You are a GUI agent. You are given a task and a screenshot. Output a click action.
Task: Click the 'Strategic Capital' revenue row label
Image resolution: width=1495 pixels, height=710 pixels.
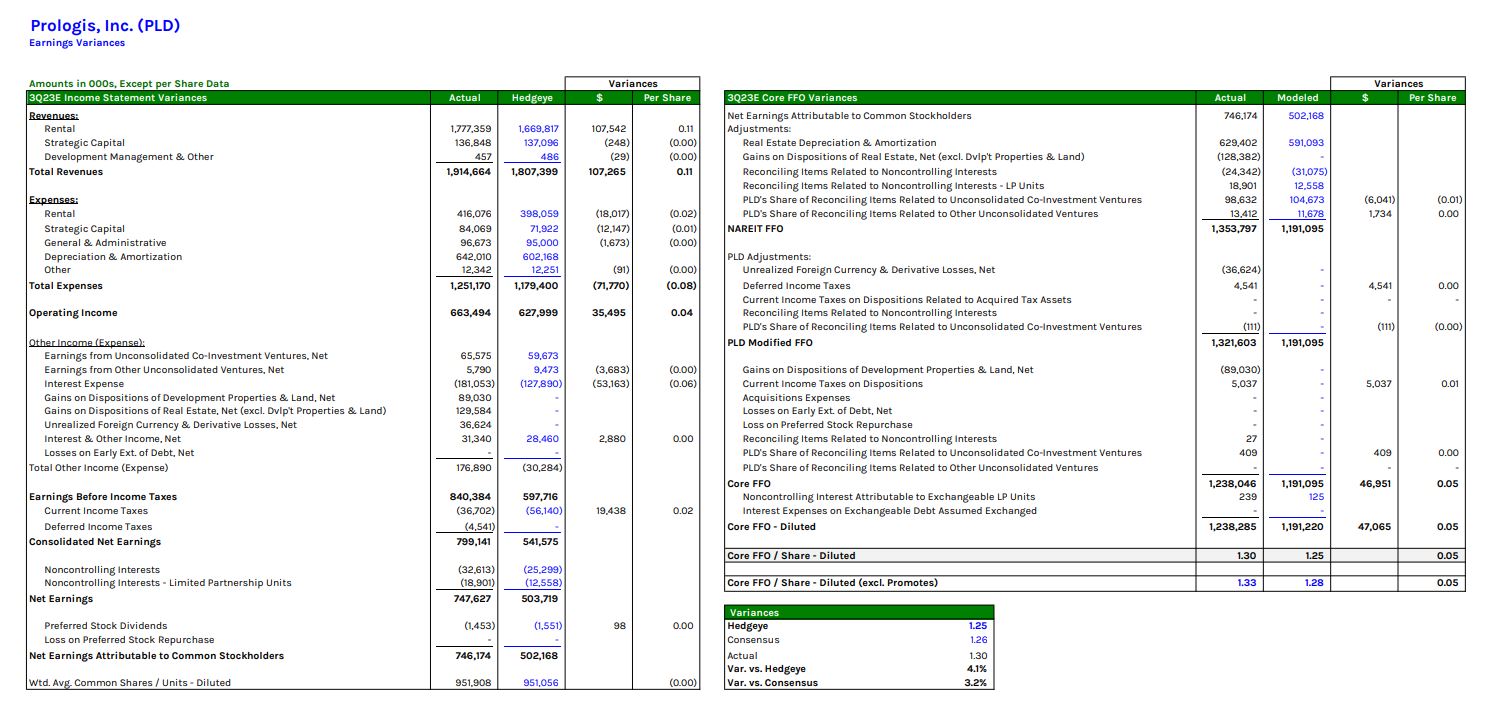point(84,143)
